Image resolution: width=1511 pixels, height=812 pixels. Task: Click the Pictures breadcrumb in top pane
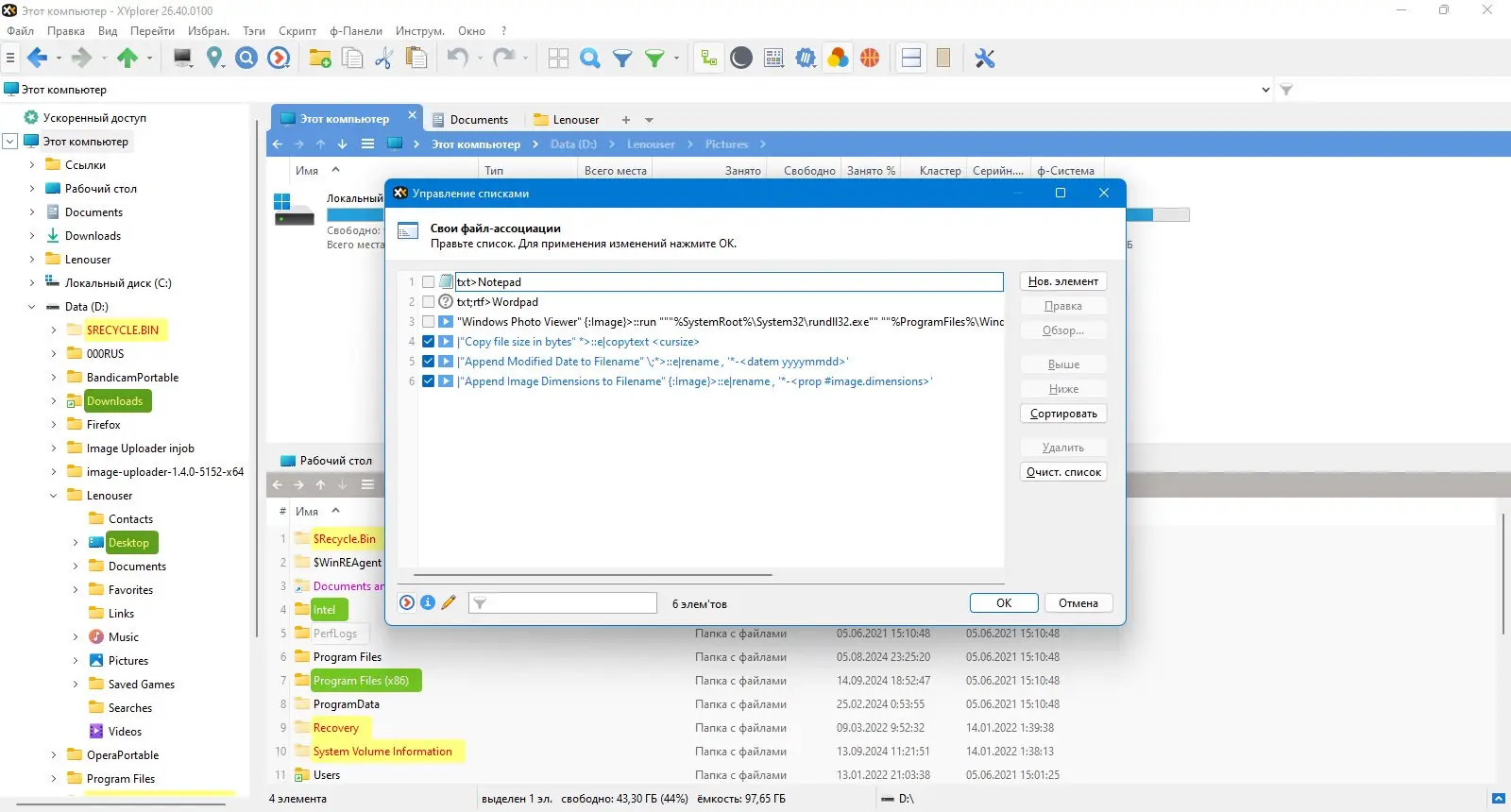point(726,144)
